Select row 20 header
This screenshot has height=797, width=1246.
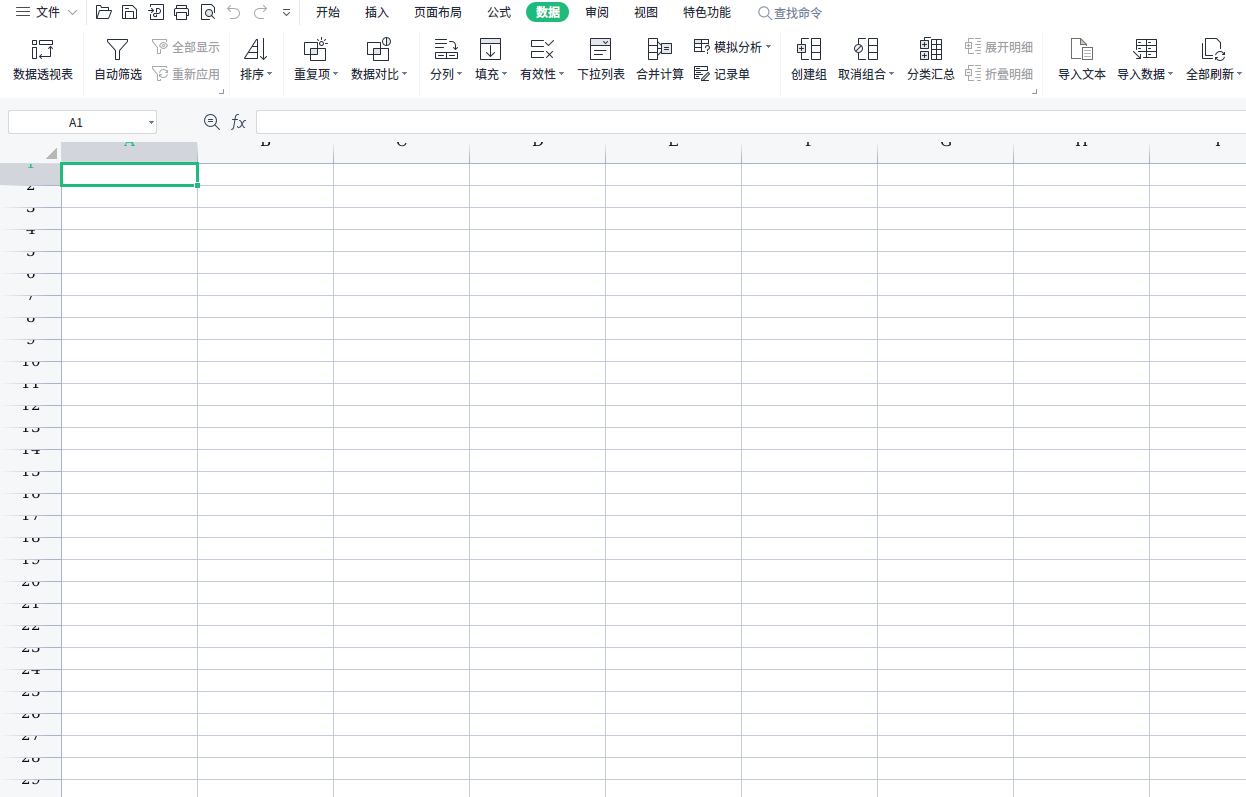click(30, 593)
